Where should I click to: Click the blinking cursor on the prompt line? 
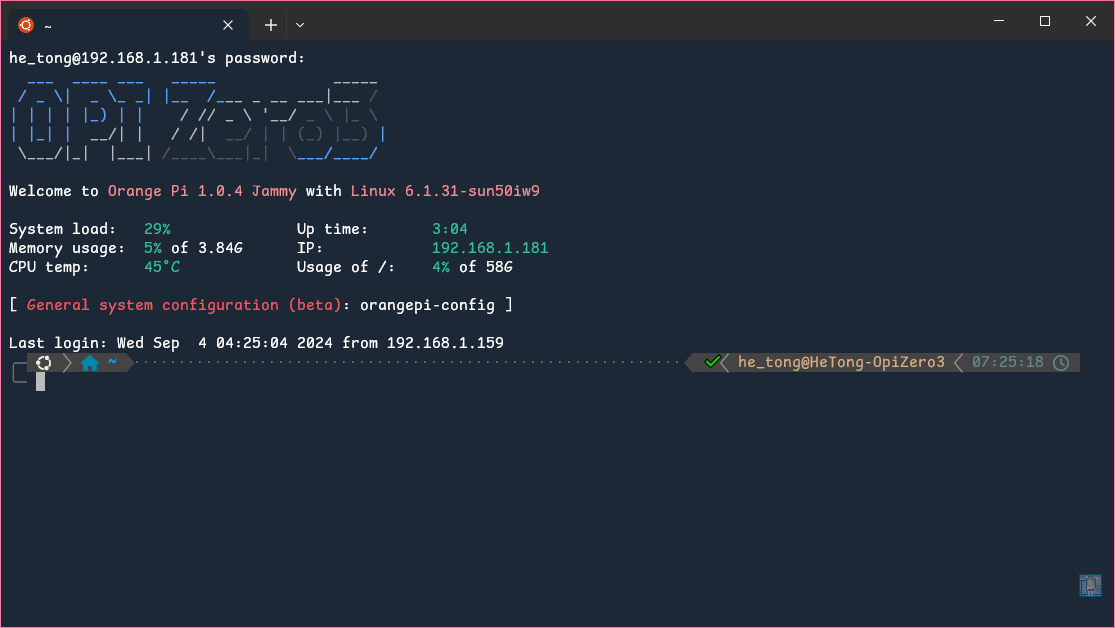click(41, 381)
